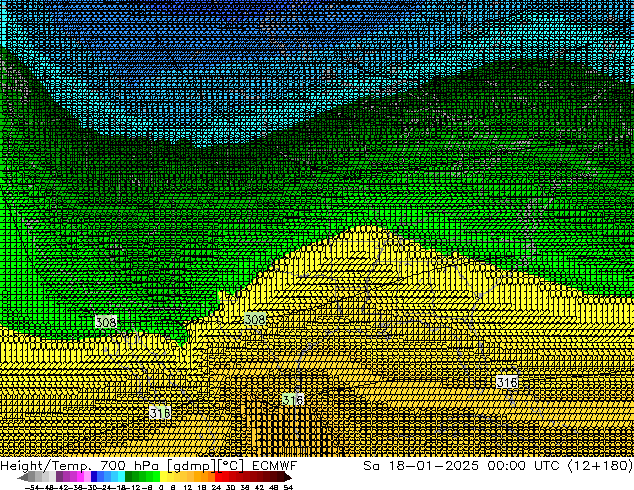
Task: Click the dark blue swatch in the color legend
Action: [x=93, y=477]
